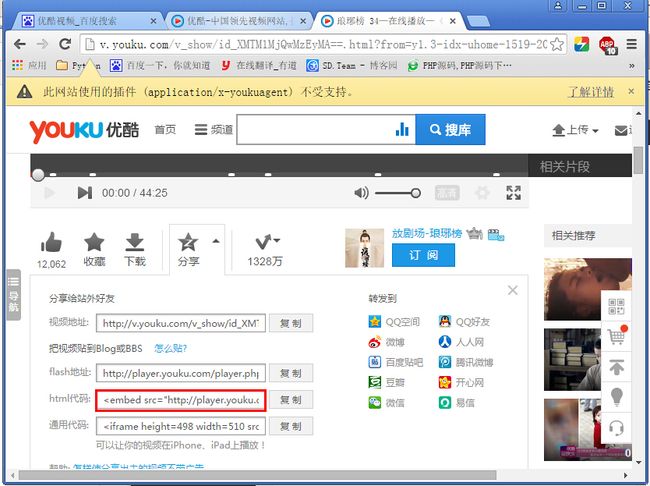Screen dimensions: 650x486
Task: Open the QR code floating sidebar icon
Action: 616,306
